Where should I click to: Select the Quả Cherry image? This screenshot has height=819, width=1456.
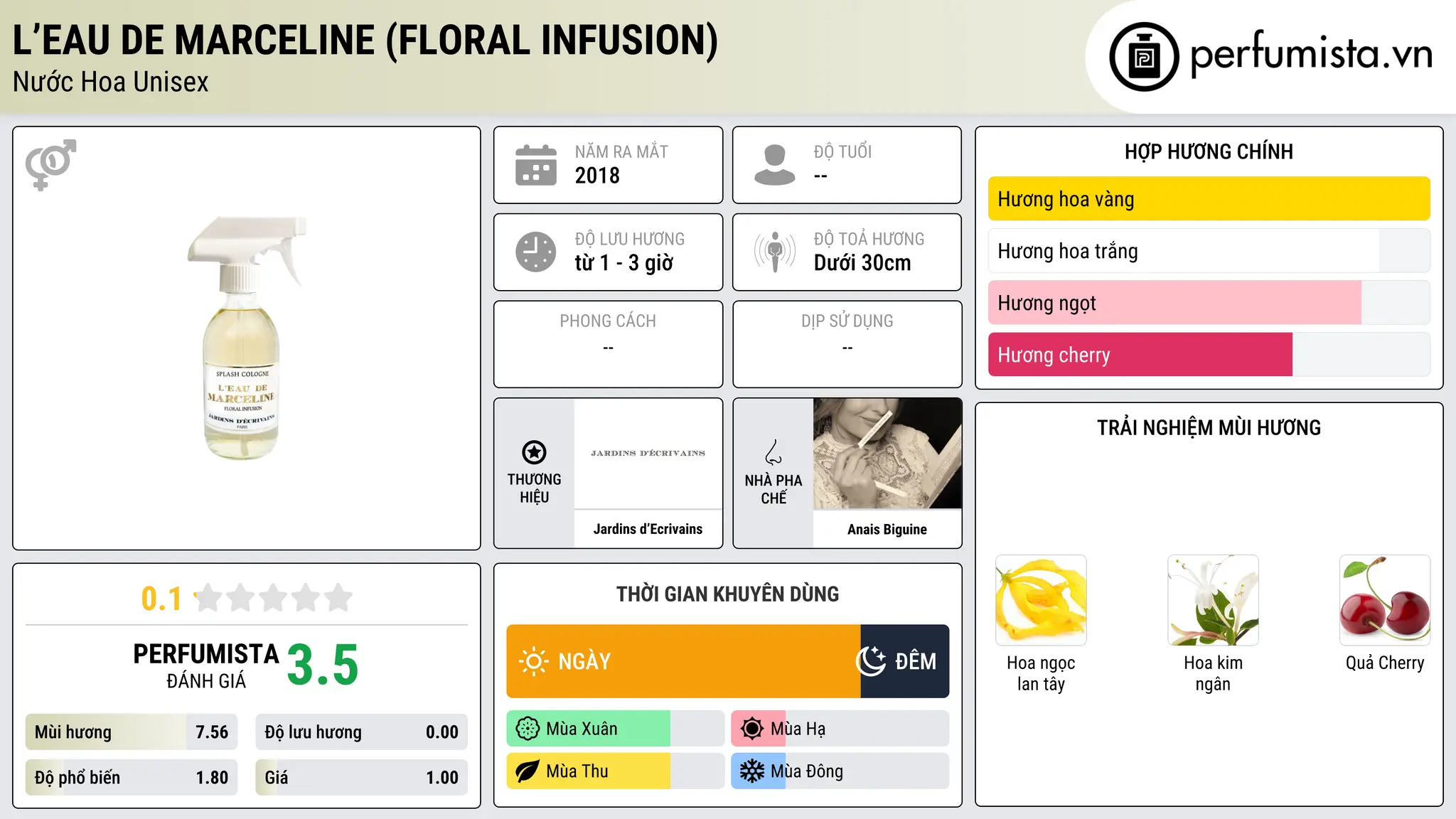pos(1385,600)
